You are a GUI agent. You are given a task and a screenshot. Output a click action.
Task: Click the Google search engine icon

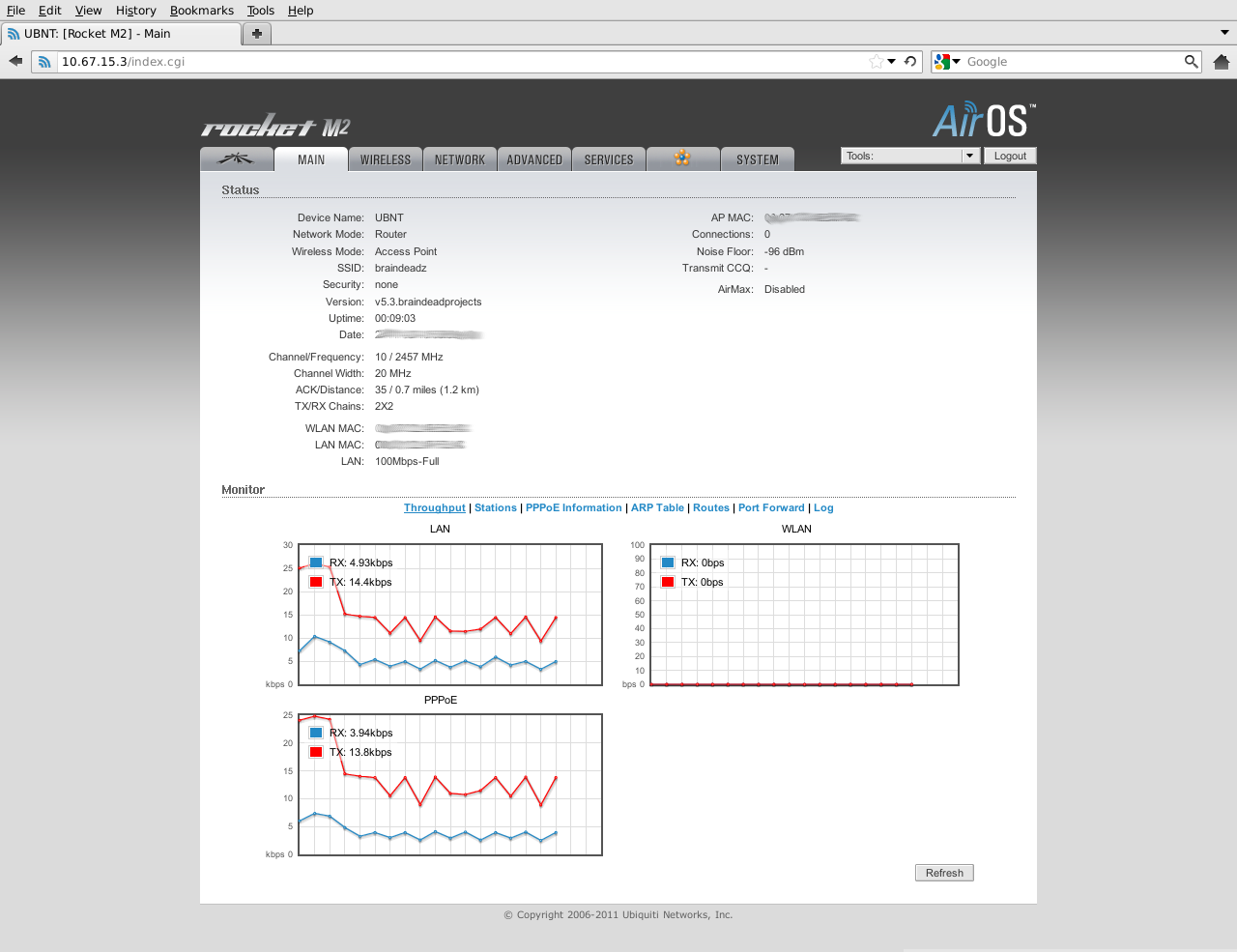[x=942, y=62]
